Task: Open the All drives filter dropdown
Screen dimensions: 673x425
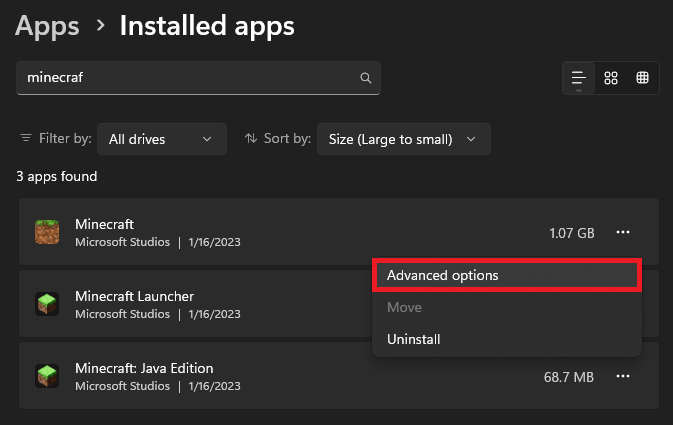Action: (x=162, y=139)
